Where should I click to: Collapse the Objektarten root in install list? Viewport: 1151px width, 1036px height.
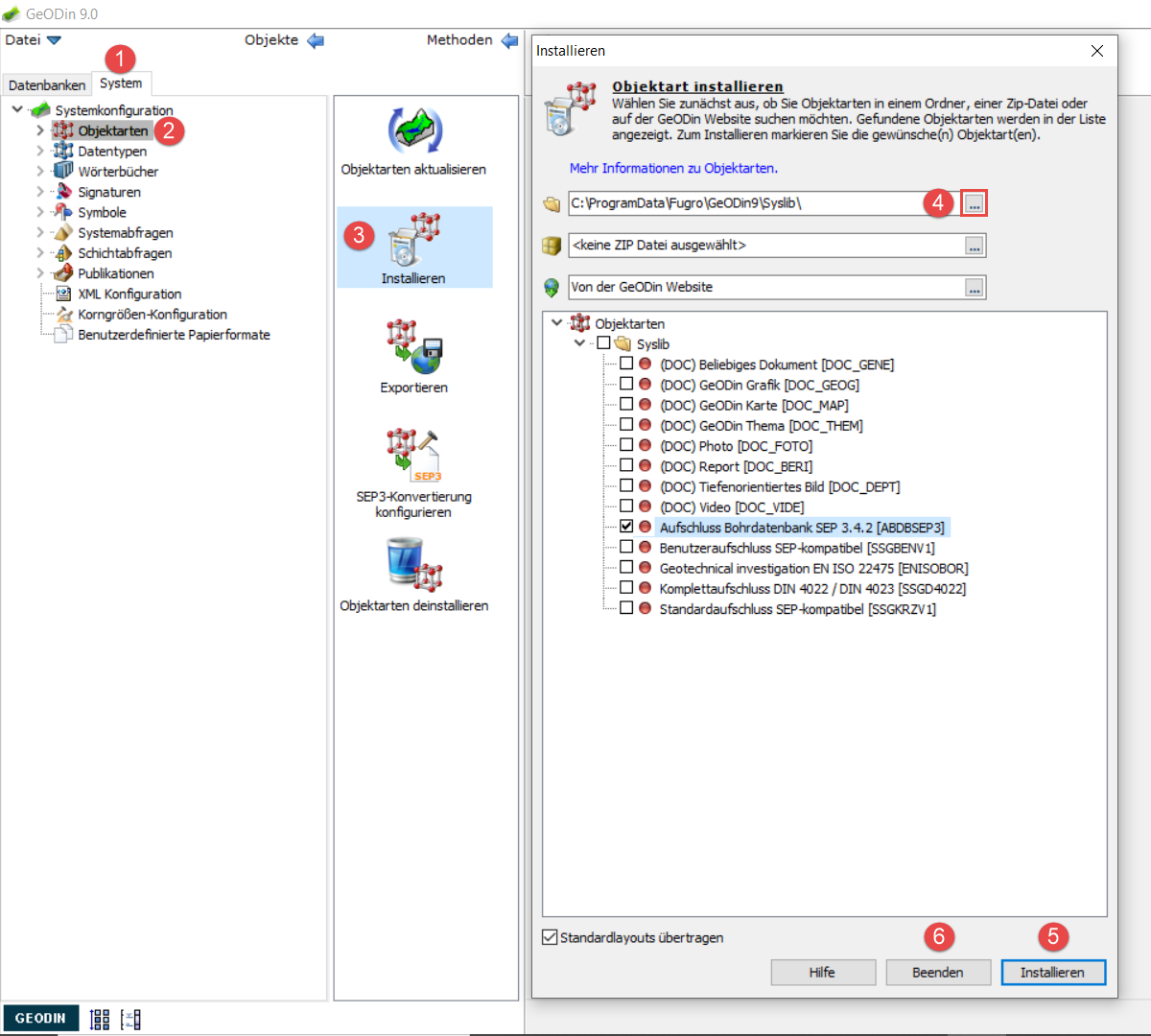pos(556,322)
